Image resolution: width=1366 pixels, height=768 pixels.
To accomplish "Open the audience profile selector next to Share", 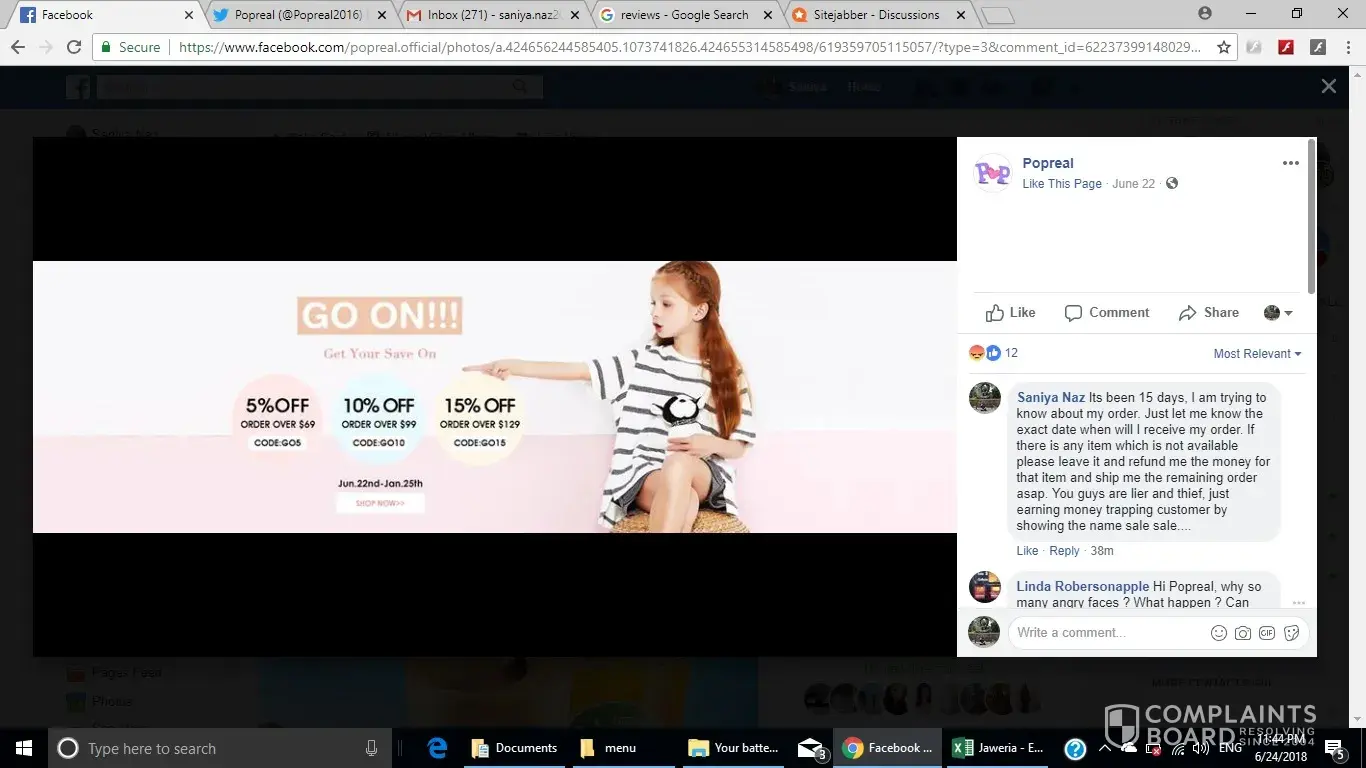I will coord(1278,313).
